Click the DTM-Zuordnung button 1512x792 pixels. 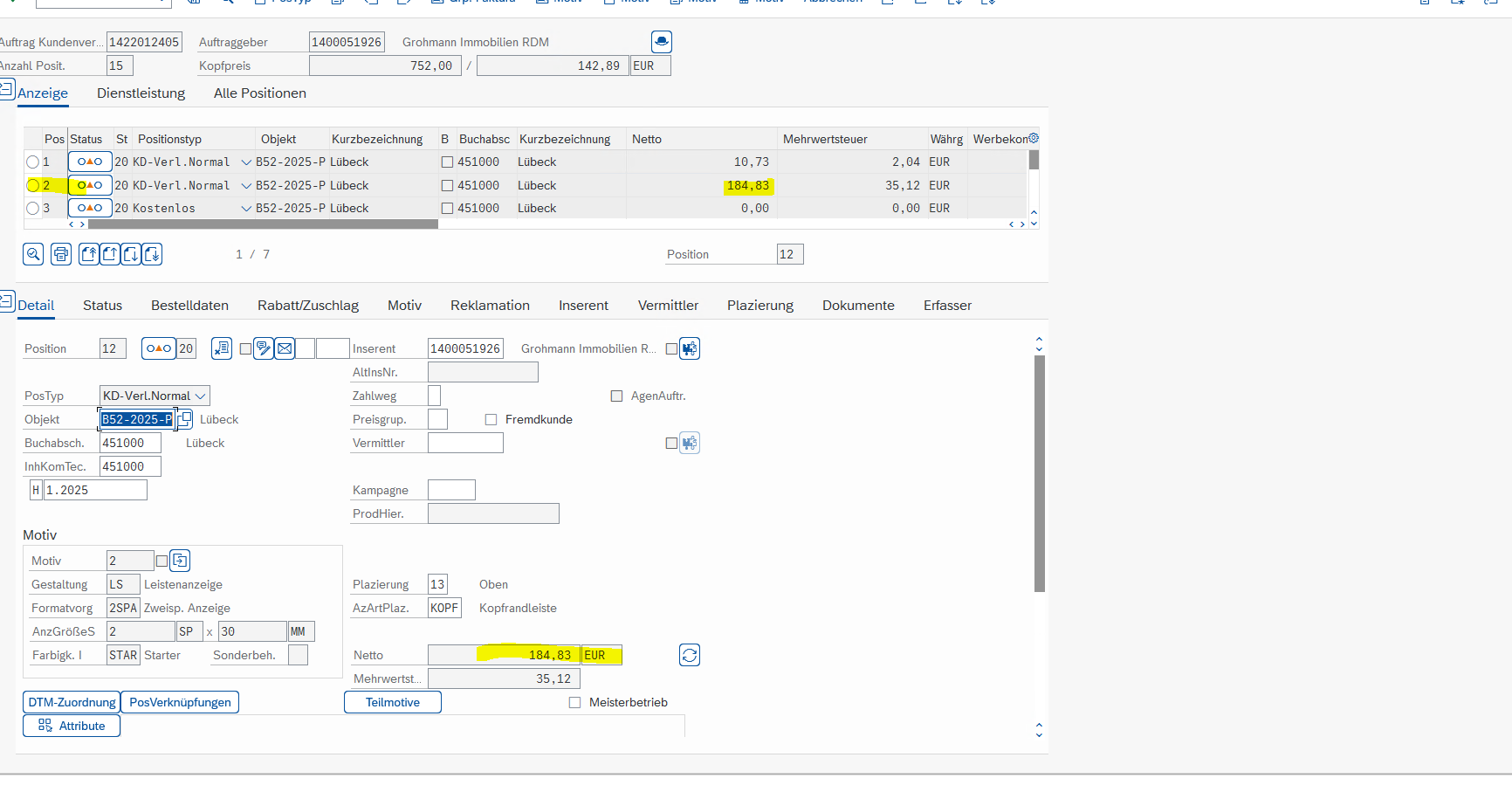pos(72,702)
